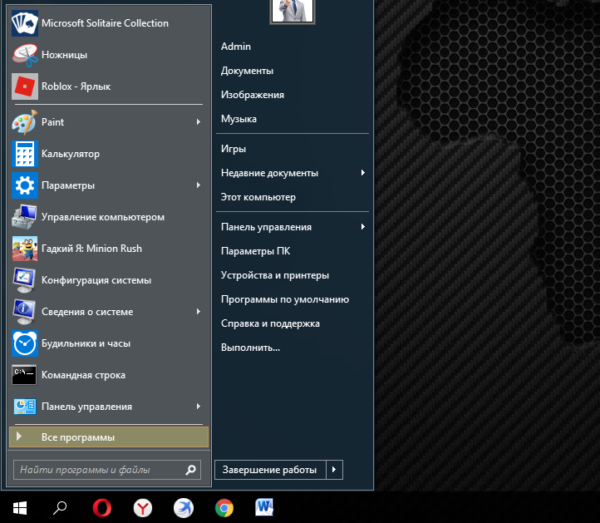The height and width of the screenshot is (523, 600).
Task: Open the Microsoft Solitaire Collection cards icon
Action: 25,23
